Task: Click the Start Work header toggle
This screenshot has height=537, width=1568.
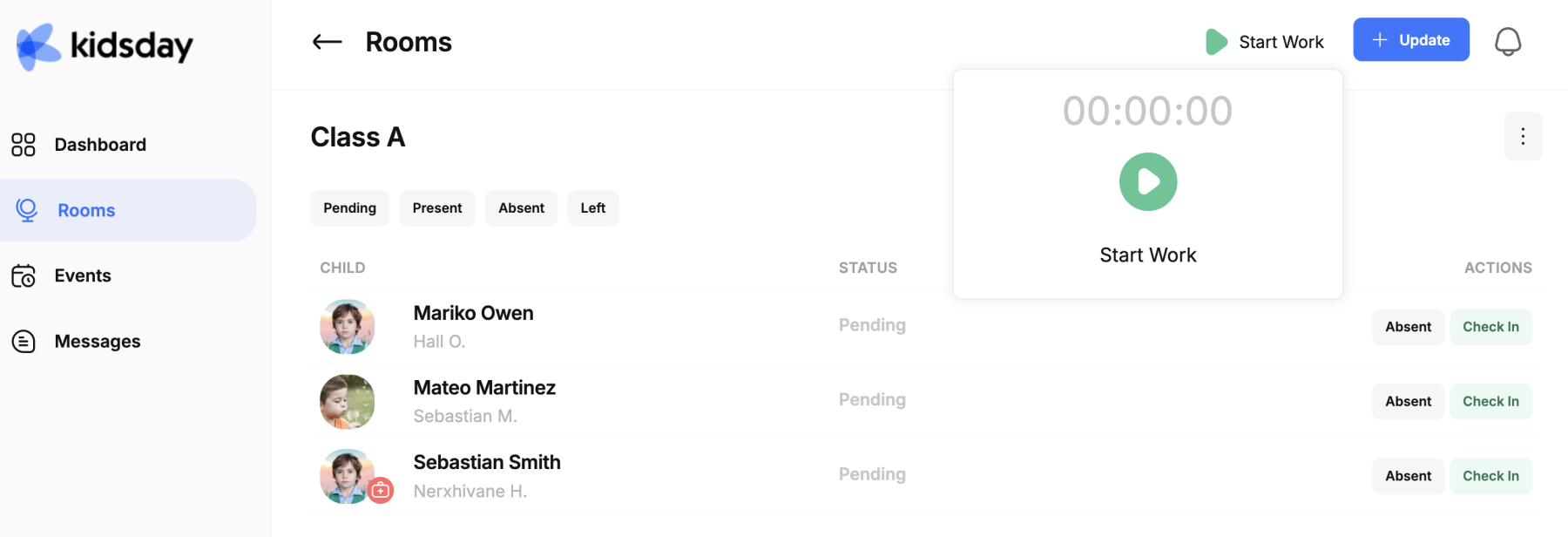Action: (1265, 42)
